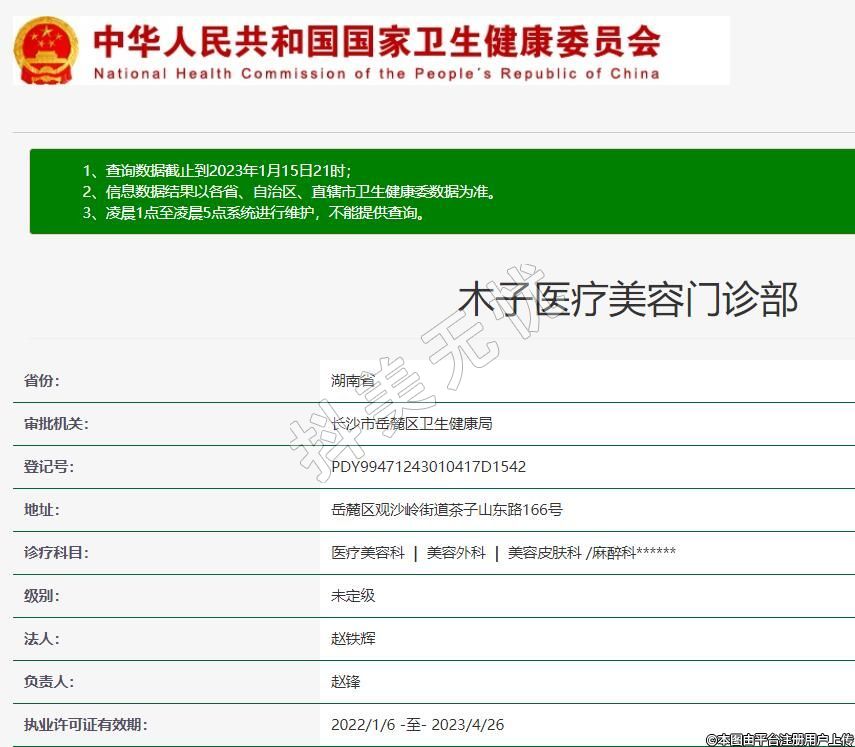Click the 未定级 level value
Viewport: 855px width, 747px height.
click(353, 596)
